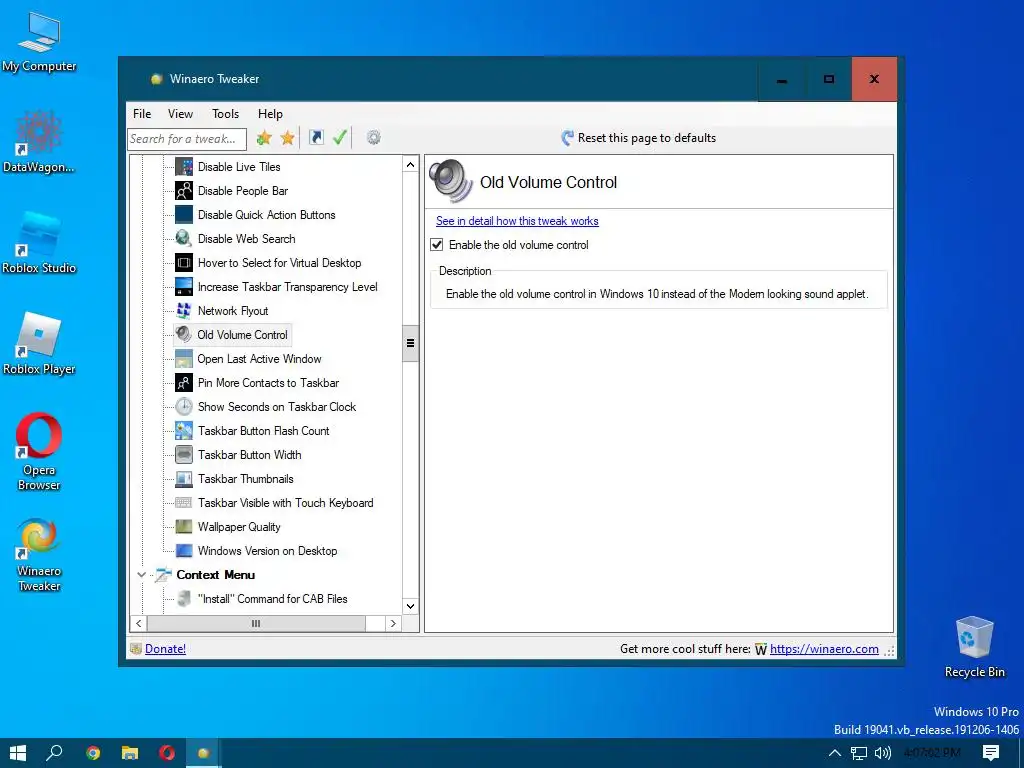The width and height of the screenshot is (1024, 768).
Task: Click the Taskbar Button Width icon
Action: [184, 455]
